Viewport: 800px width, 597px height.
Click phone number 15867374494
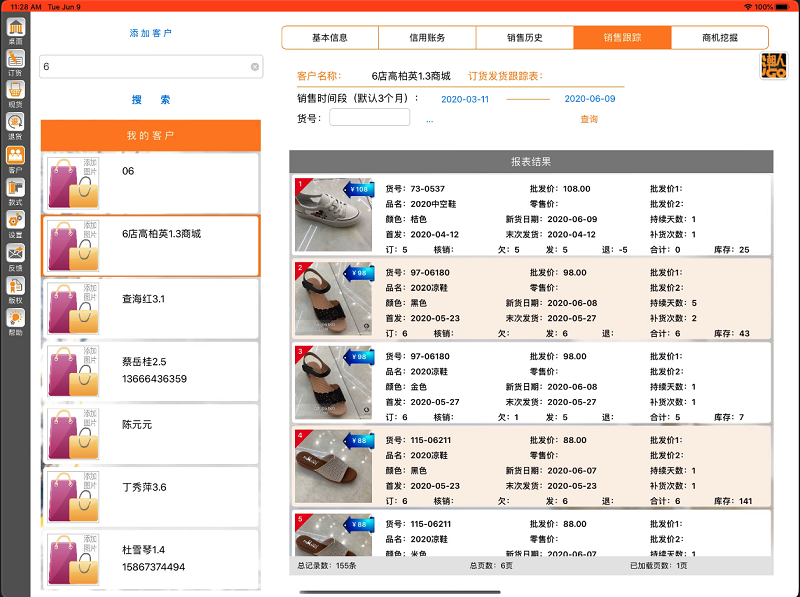point(154,567)
